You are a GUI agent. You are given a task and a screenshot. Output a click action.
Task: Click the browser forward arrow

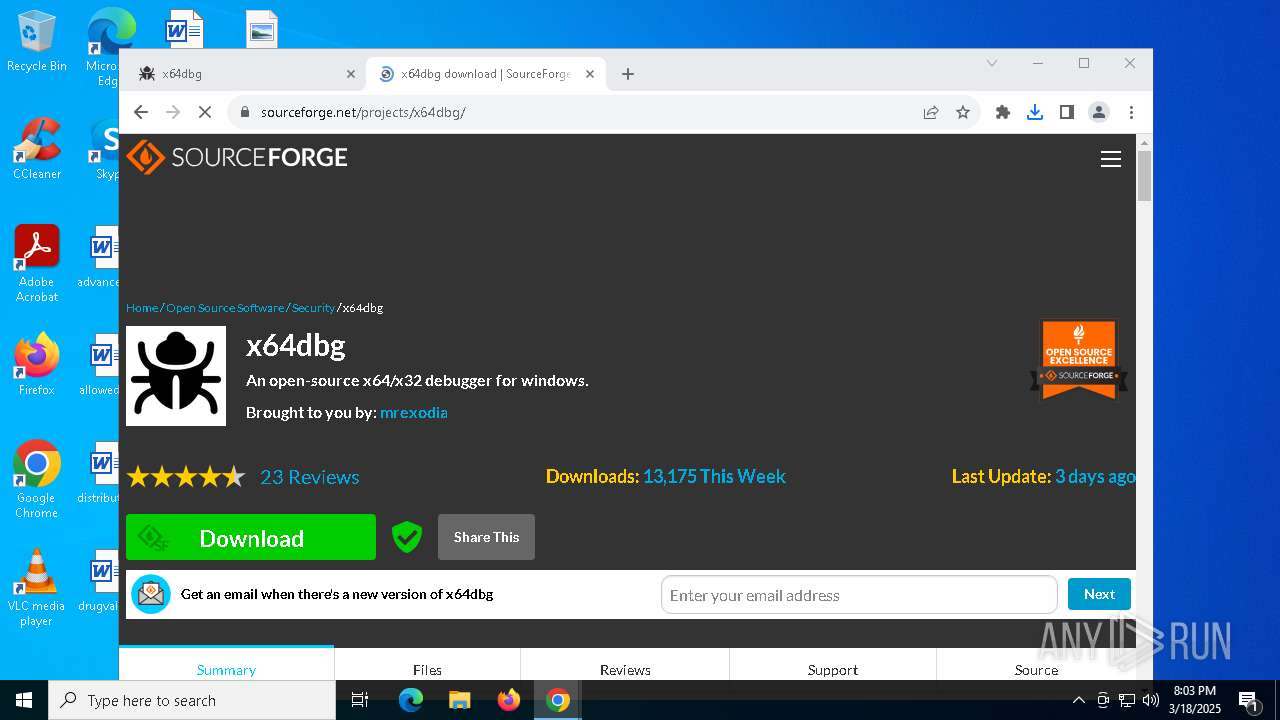pyautogui.click(x=173, y=112)
